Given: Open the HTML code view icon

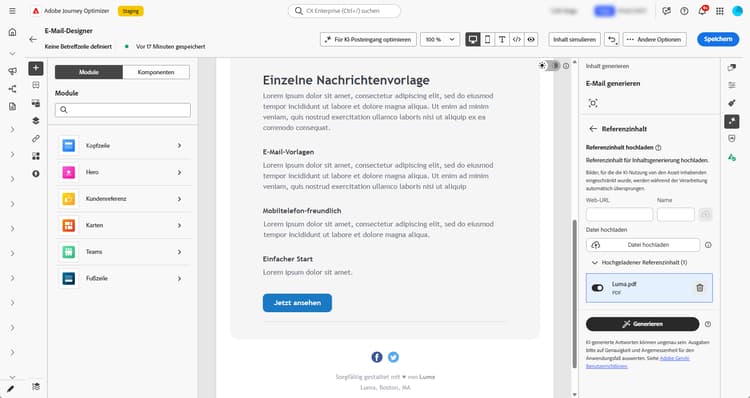Looking at the screenshot, I should 517,39.
